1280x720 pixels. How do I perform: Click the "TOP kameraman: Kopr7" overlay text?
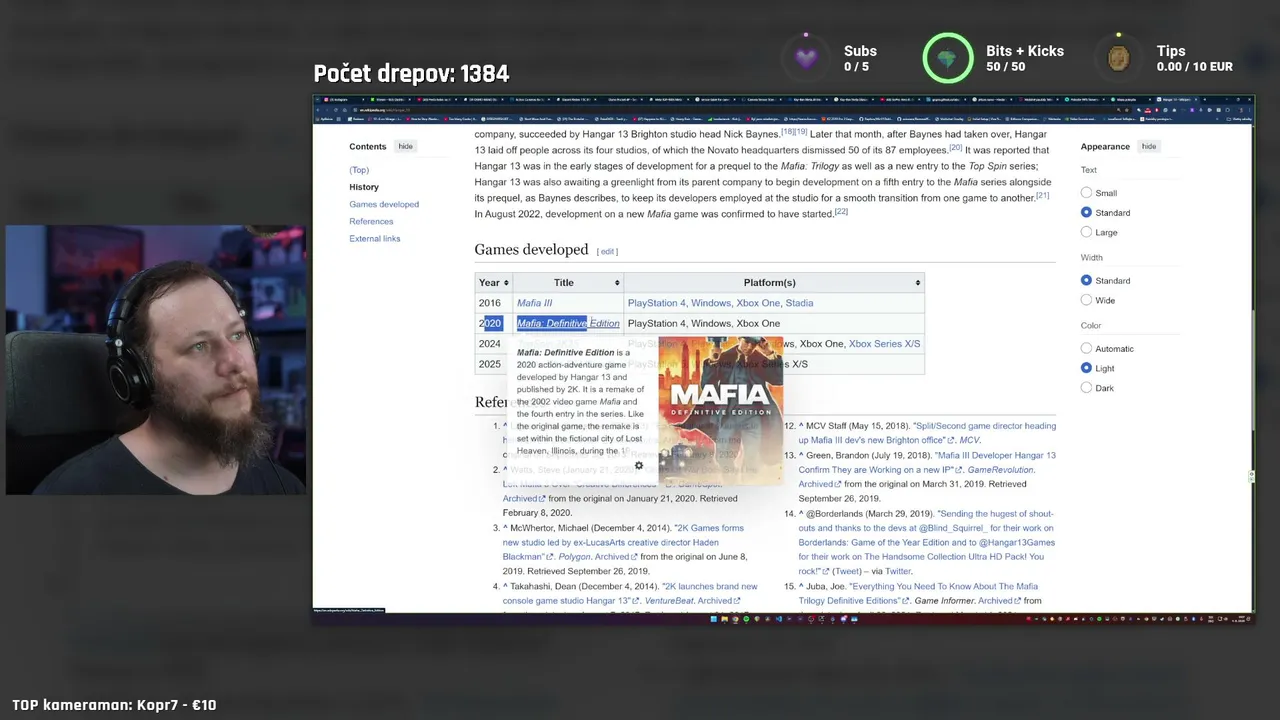114,705
